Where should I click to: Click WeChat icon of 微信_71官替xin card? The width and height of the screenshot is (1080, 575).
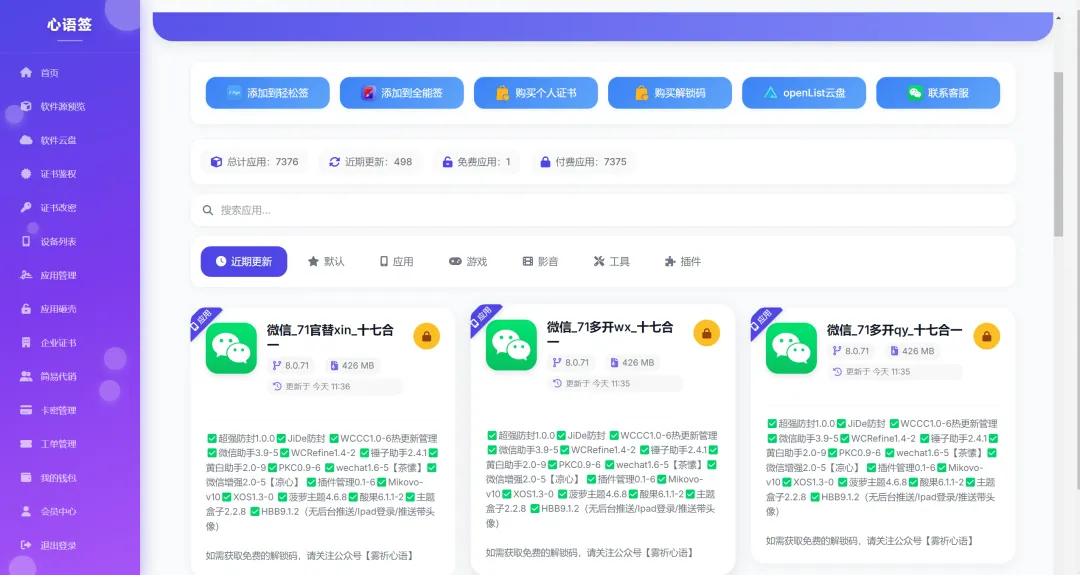(231, 348)
